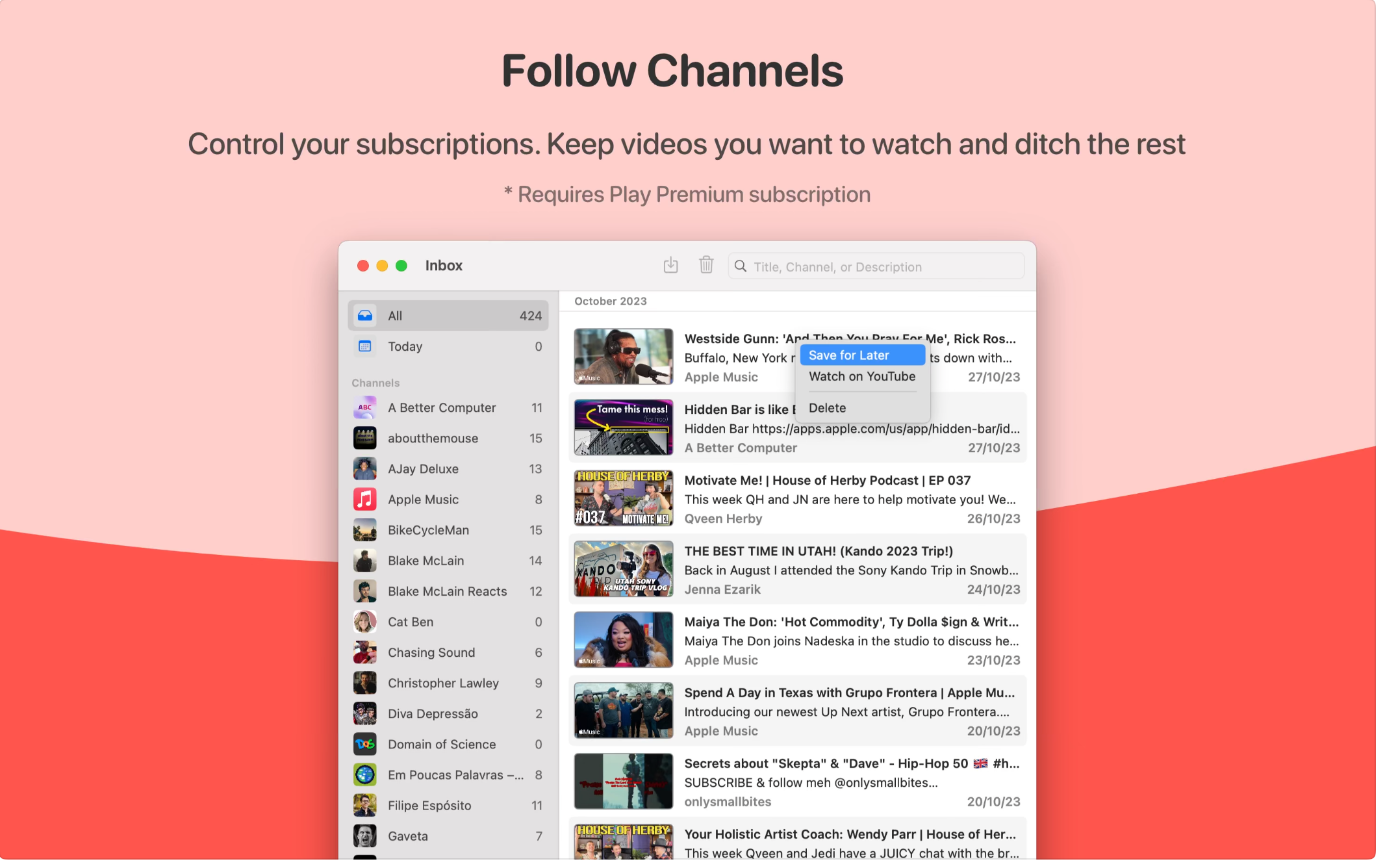The height and width of the screenshot is (868, 1385).
Task: Select the aboutthemouse channel label
Action: point(433,439)
